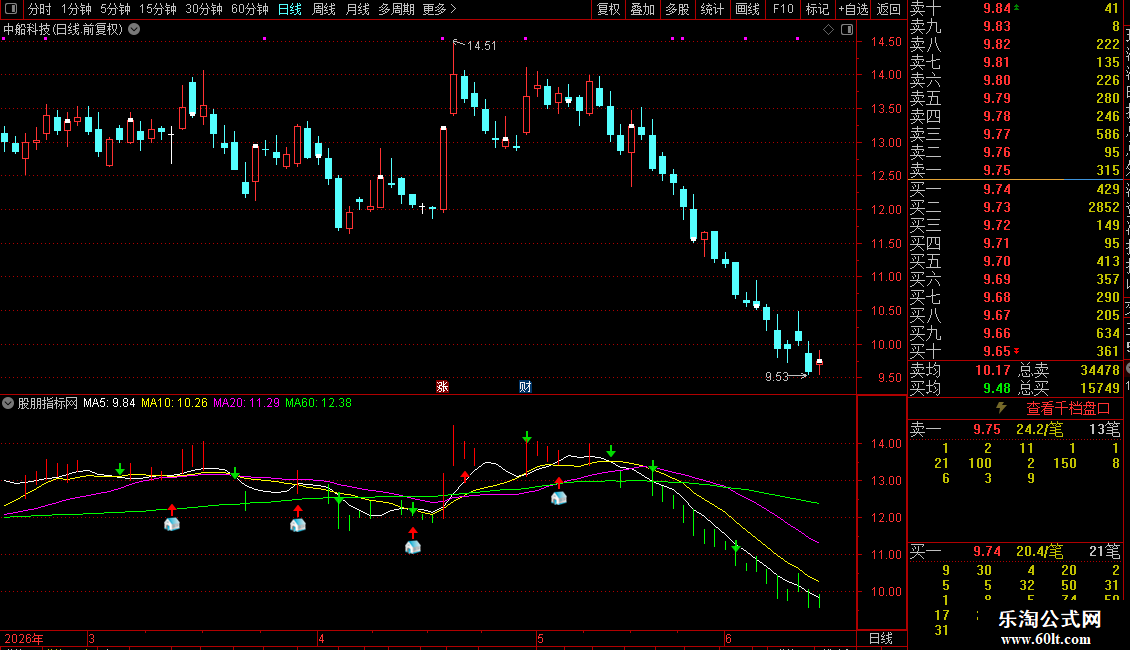Click the lightning icon beside 查看千档盘口

pyautogui.click(x=1001, y=408)
